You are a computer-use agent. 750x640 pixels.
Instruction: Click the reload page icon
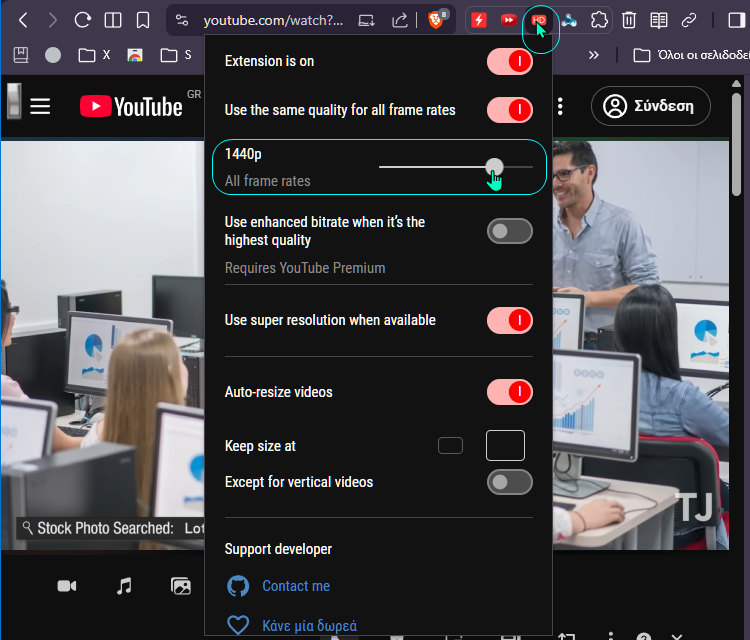point(83,20)
